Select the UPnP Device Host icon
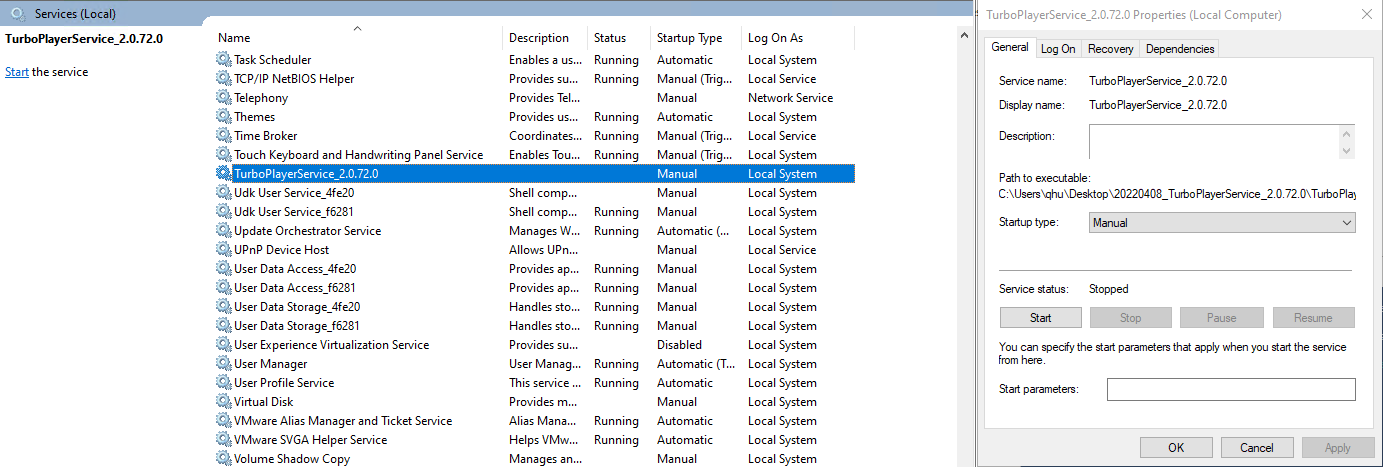Viewport: 1383px width, 467px height. [x=223, y=250]
